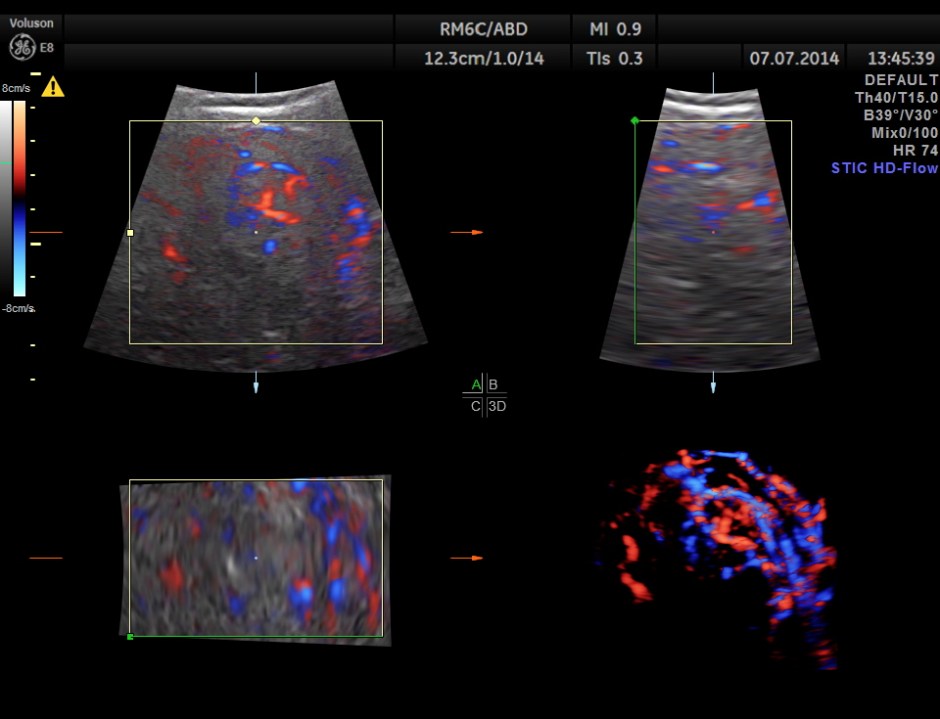940x719 pixels.
Task: Click the yellow focus marker above quadrant A
Action: [256, 121]
